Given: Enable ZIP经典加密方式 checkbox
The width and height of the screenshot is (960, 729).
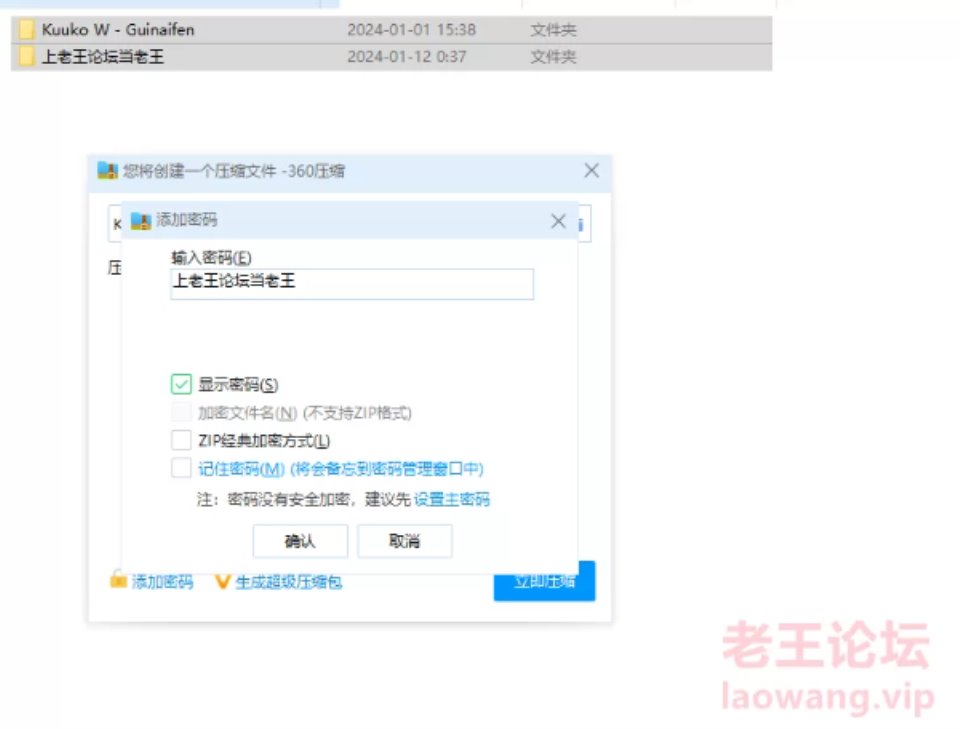Looking at the screenshot, I should (x=181, y=440).
